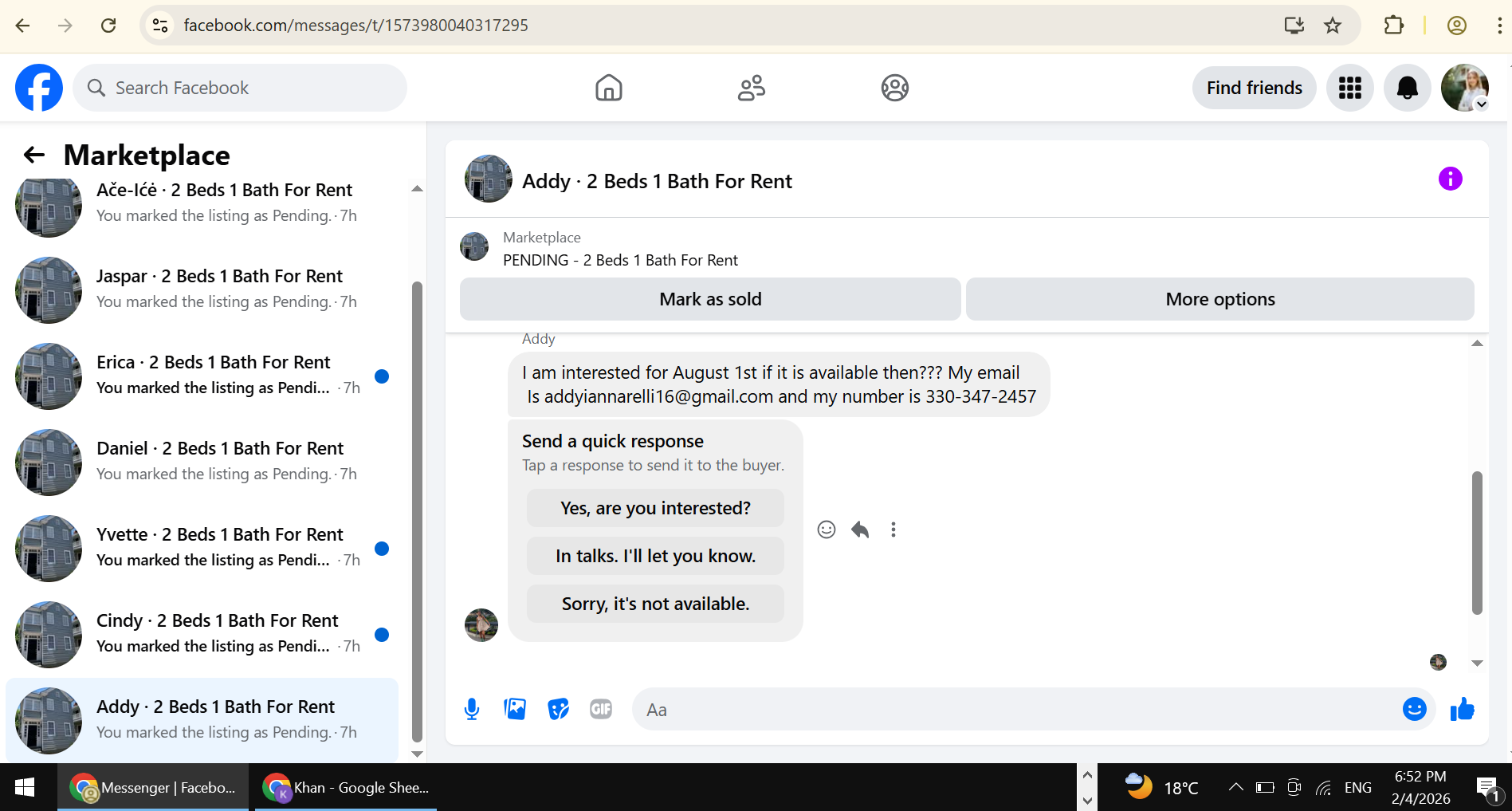This screenshot has height=811, width=1512.
Task: Send 'In talks. I'll let you know.' response
Action: 655,556
